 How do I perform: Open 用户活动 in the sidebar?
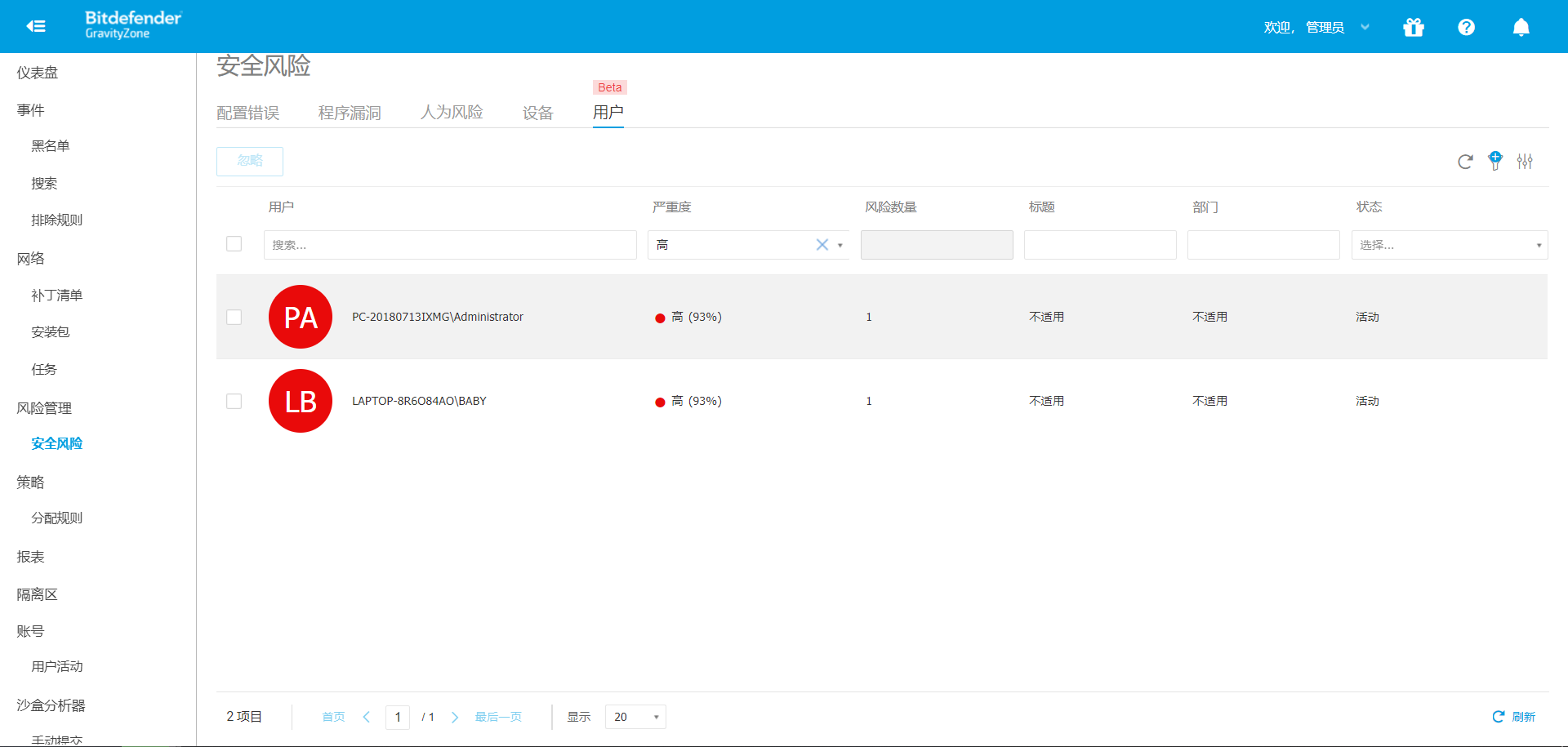(x=57, y=667)
